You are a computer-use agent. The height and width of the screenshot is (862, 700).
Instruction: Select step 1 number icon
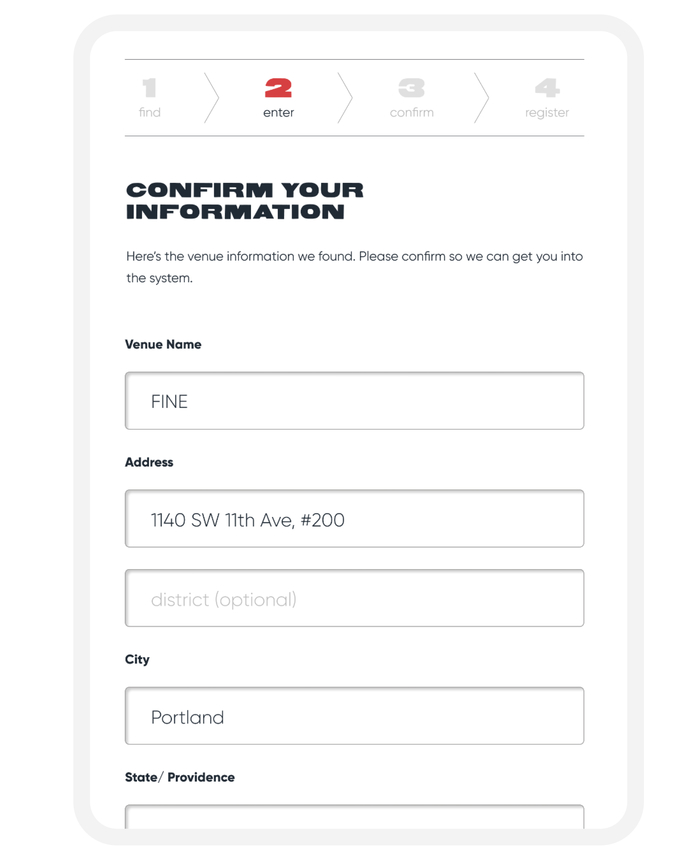150,88
